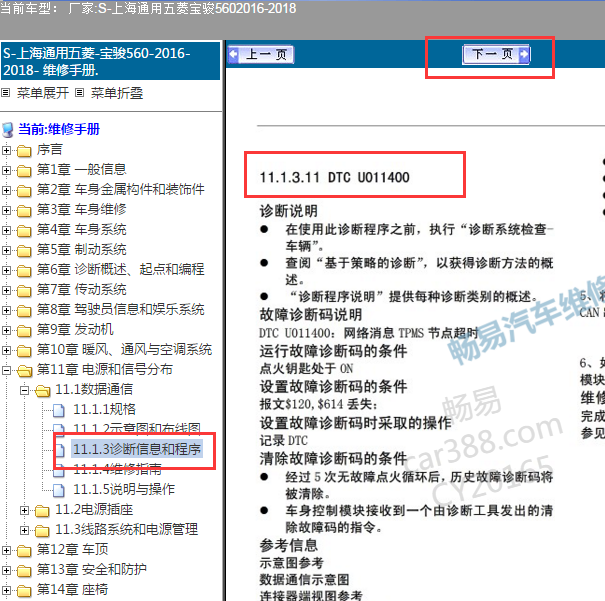Screen dimensions: 605x601
Task: Open 11.1.4维修指南 page
Action: pyautogui.click(x=117, y=469)
